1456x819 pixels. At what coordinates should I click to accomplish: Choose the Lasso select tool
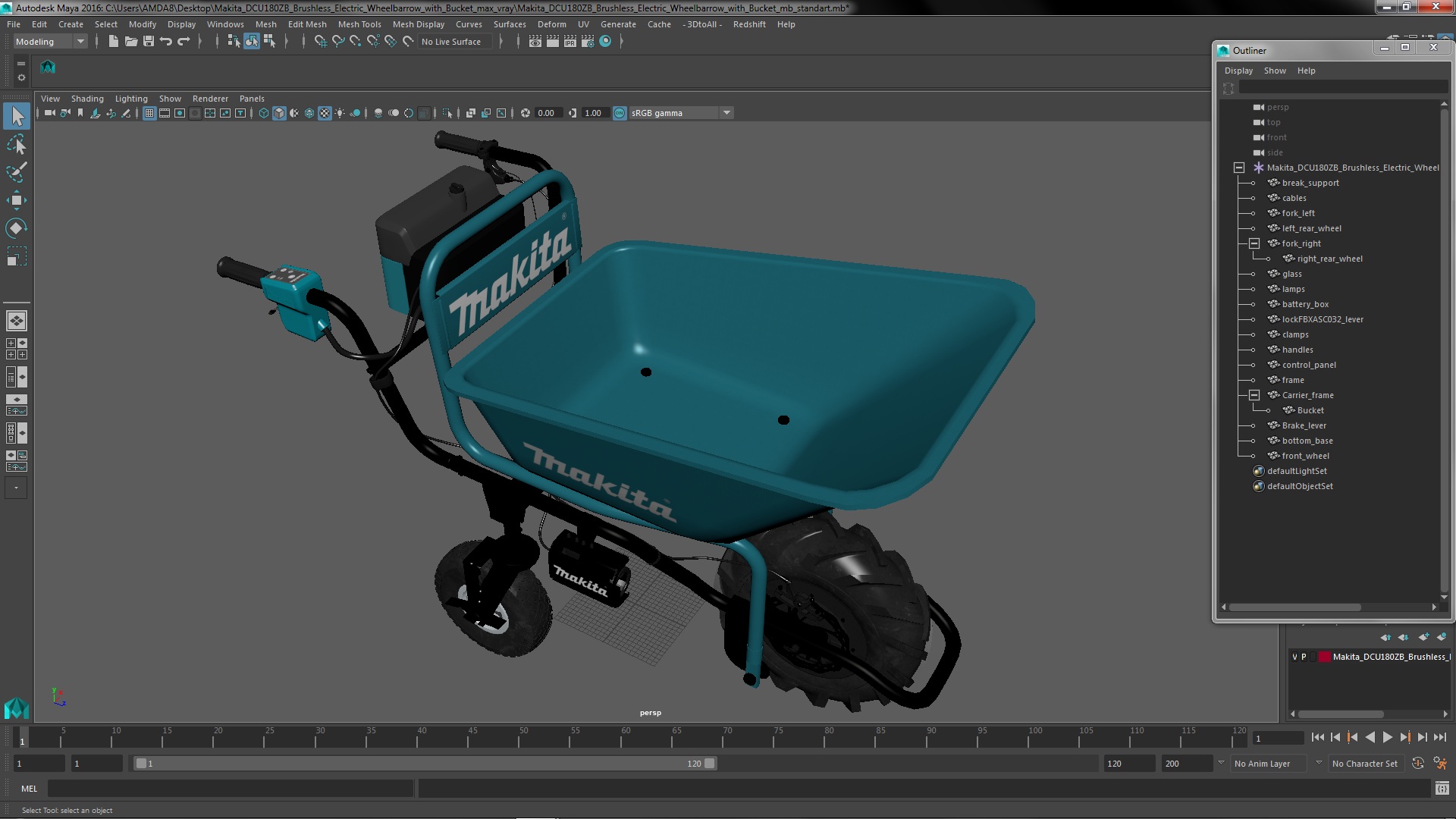[17, 144]
